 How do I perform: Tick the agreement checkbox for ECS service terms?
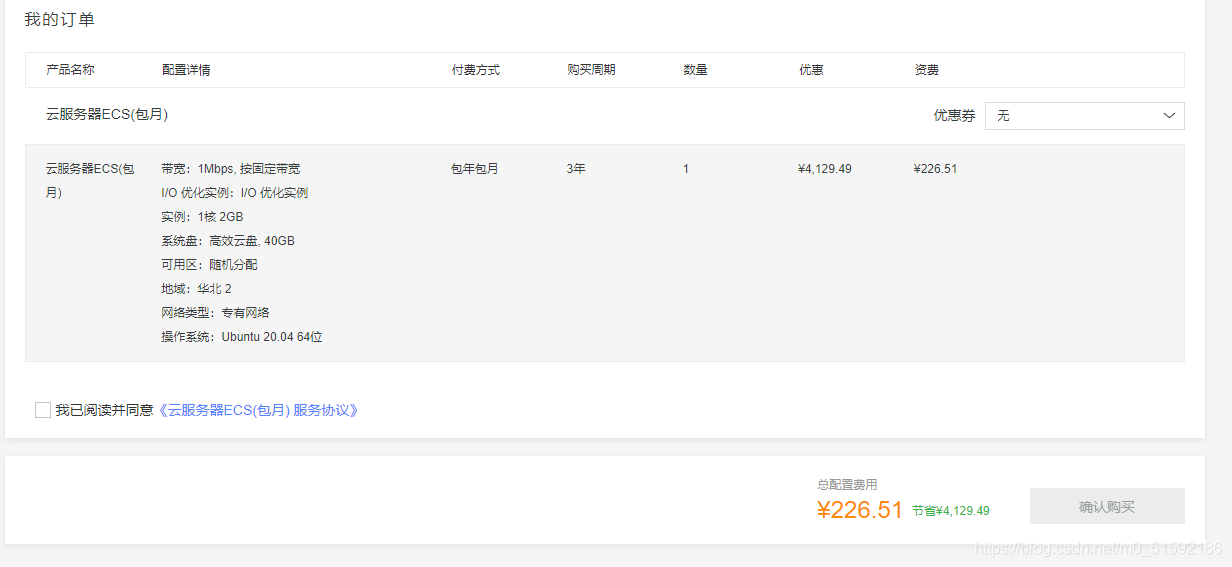(x=43, y=410)
